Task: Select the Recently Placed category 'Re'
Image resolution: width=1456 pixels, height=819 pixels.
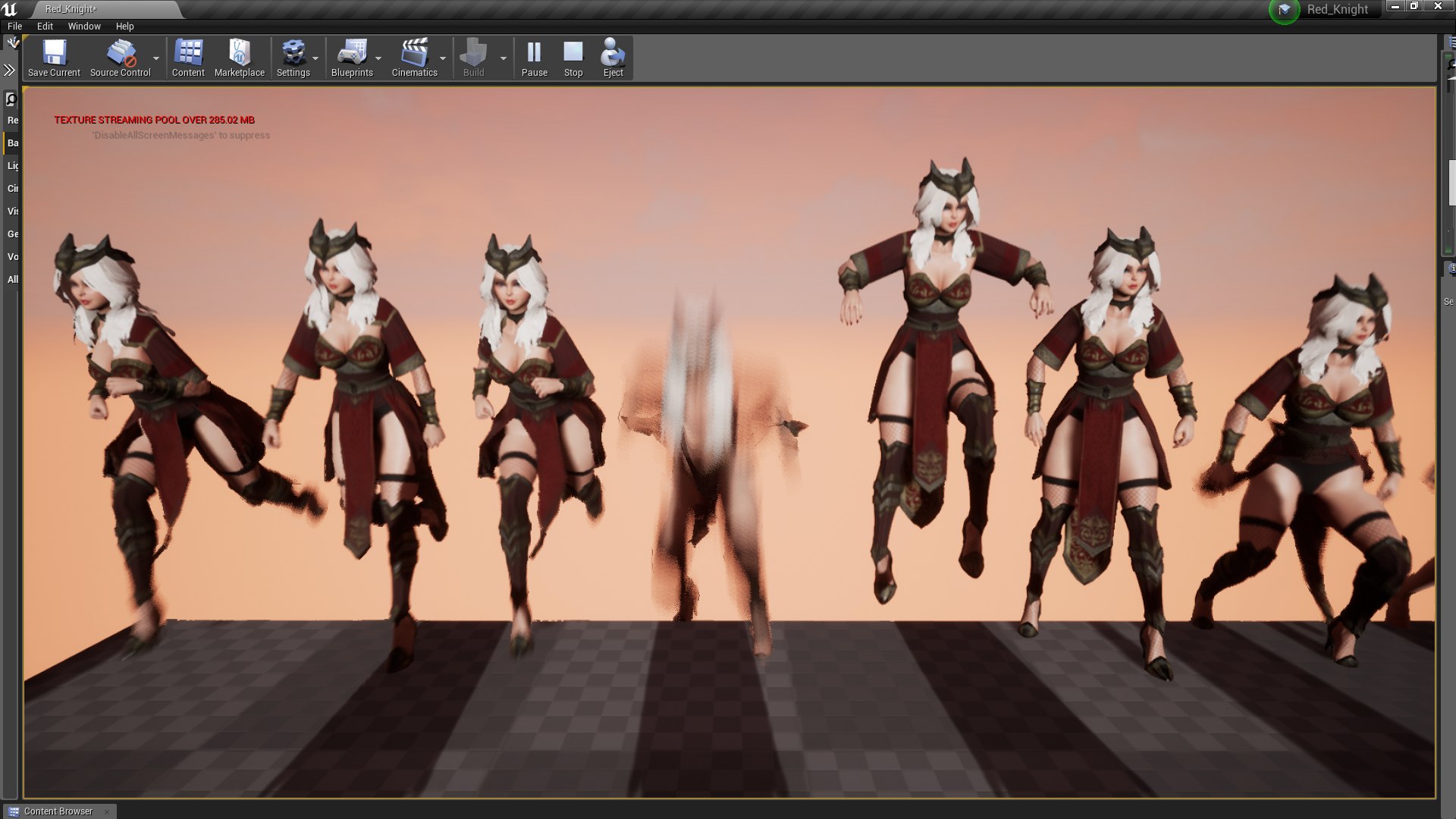Action: tap(12, 121)
